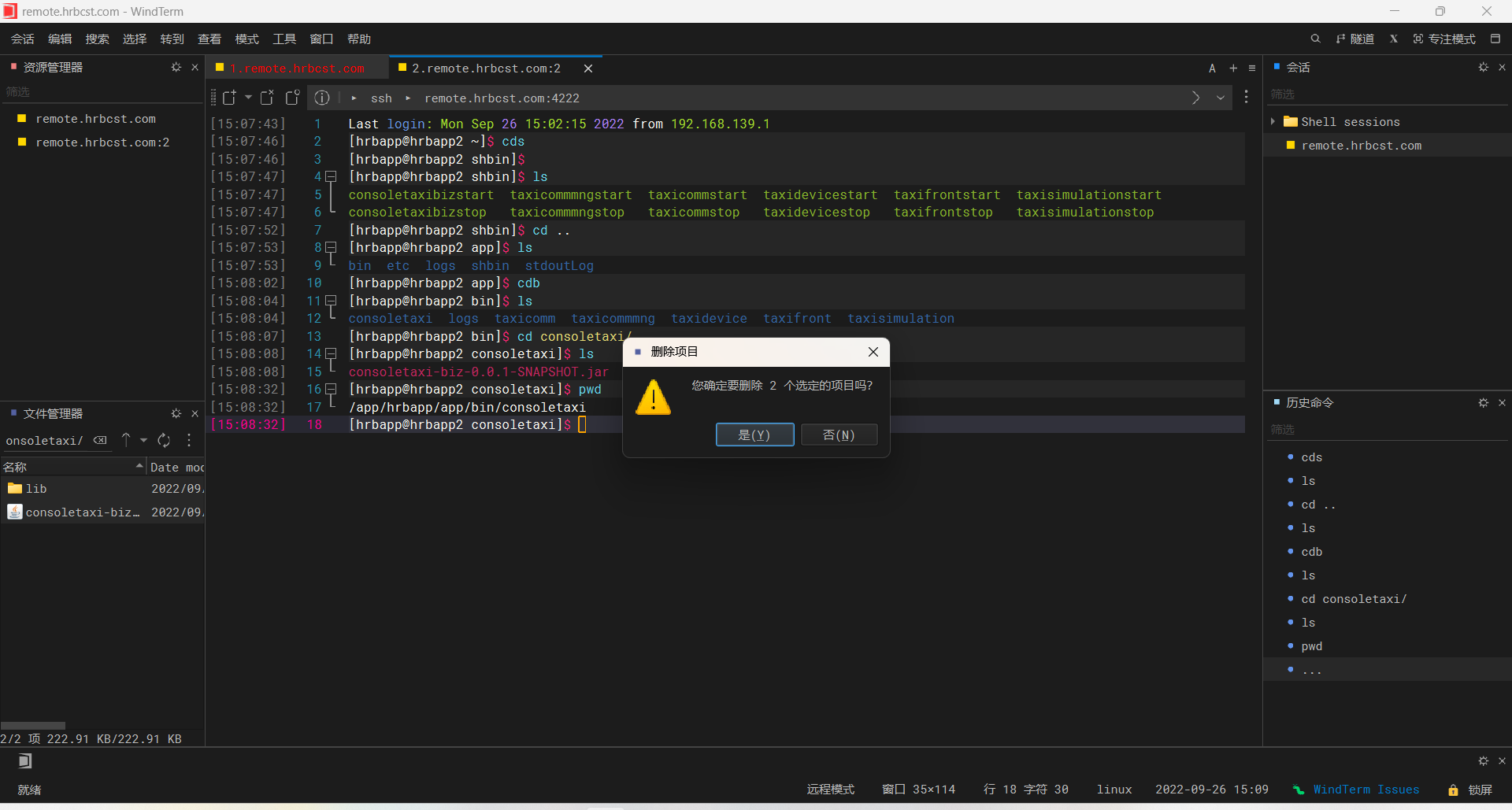Viewport: 1512px width, 810px height.
Task: Go up one directory in file manager
Action: [126, 441]
